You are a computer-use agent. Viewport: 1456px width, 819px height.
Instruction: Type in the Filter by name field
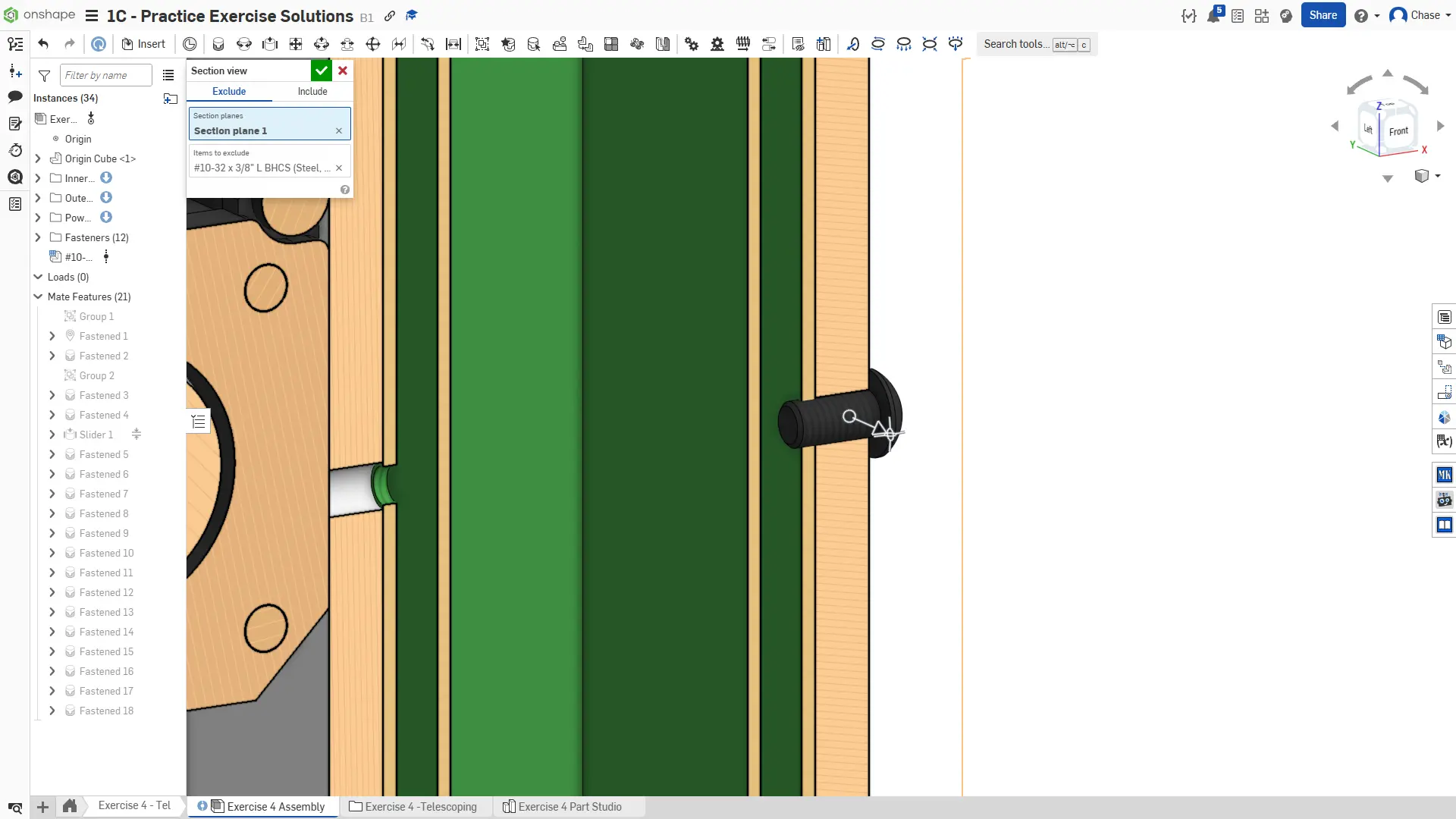pyautogui.click(x=105, y=75)
